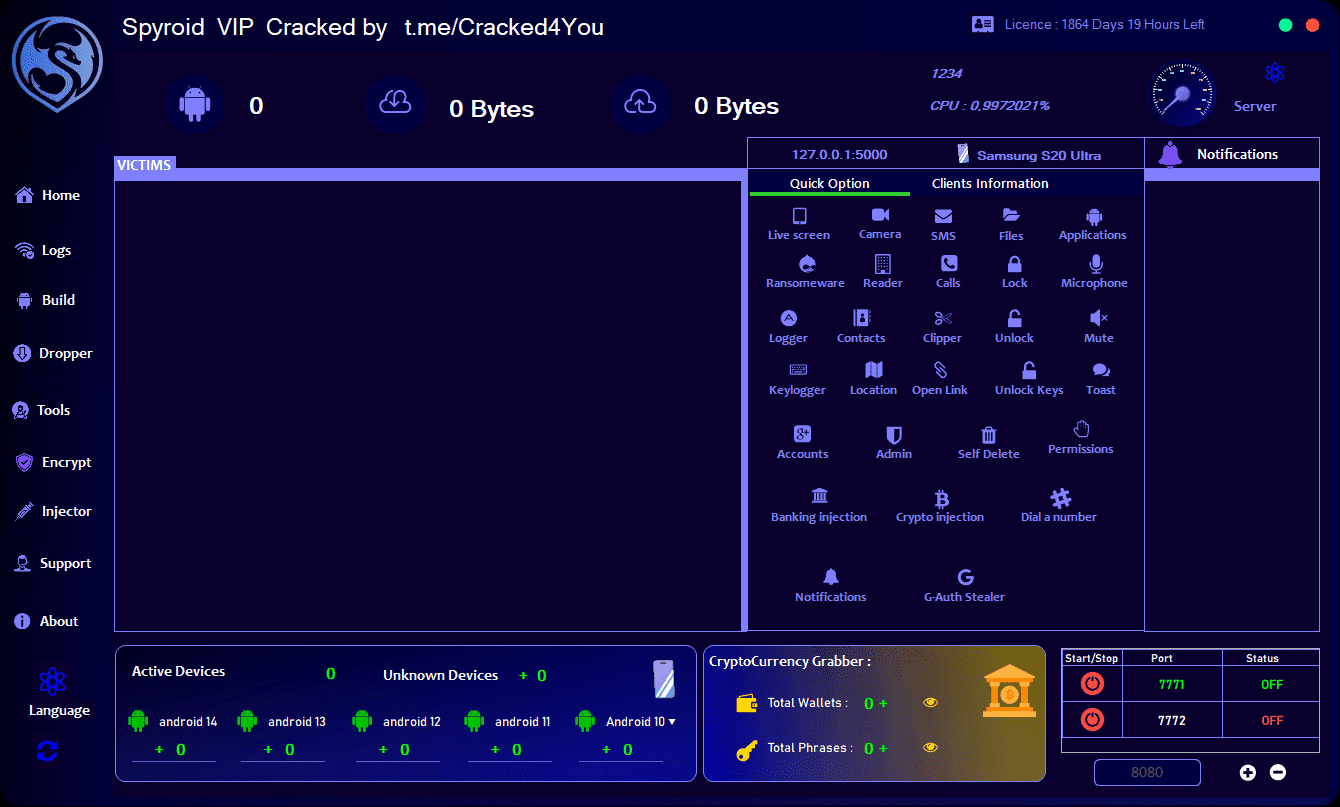This screenshot has height=807, width=1340.
Task: Open the About page
Action: click(46, 621)
